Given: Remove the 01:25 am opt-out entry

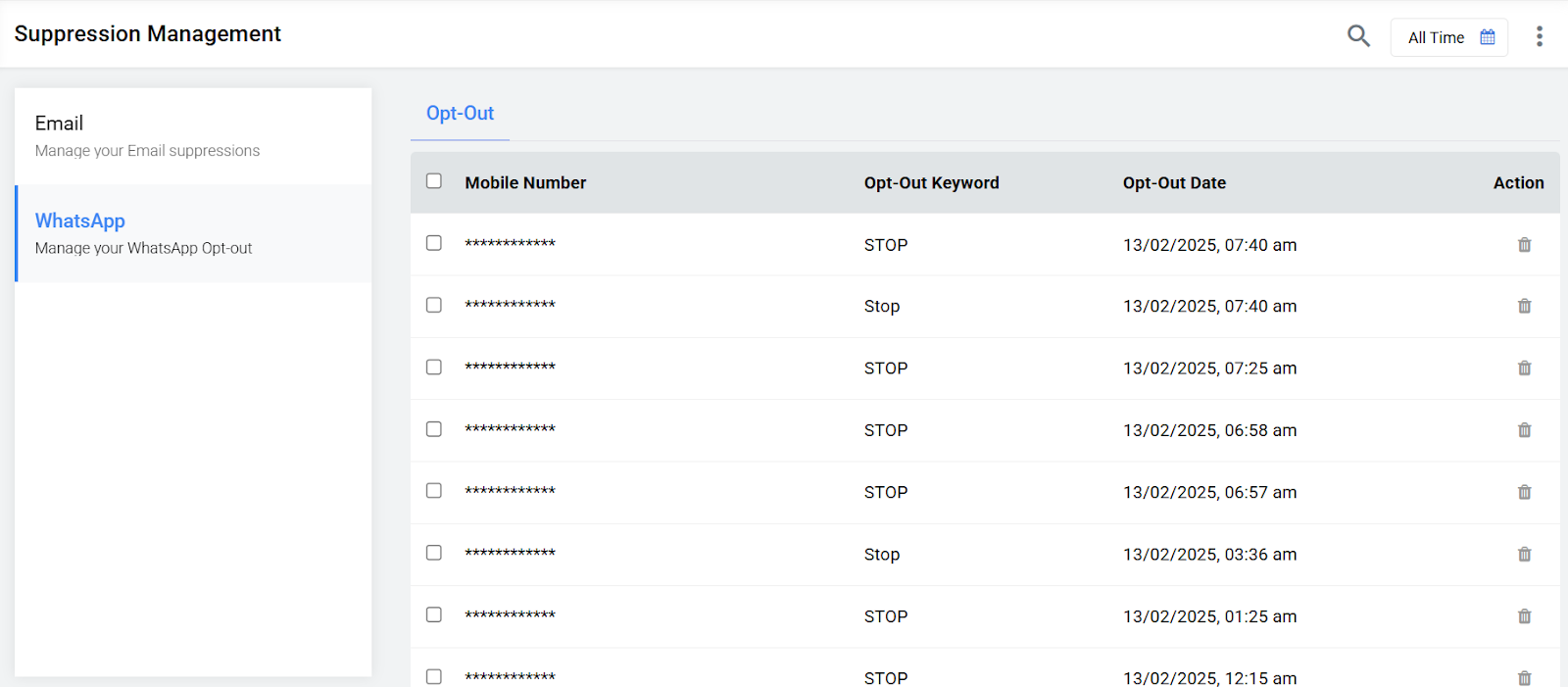Looking at the screenshot, I should click(x=1525, y=616).
